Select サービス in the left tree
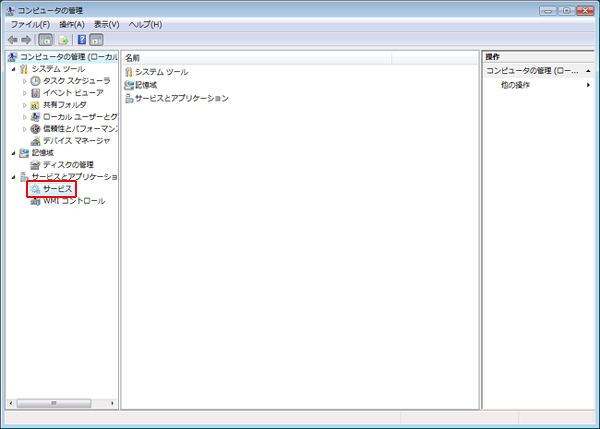This screenshot has width=600, height=429. [57, 189]
